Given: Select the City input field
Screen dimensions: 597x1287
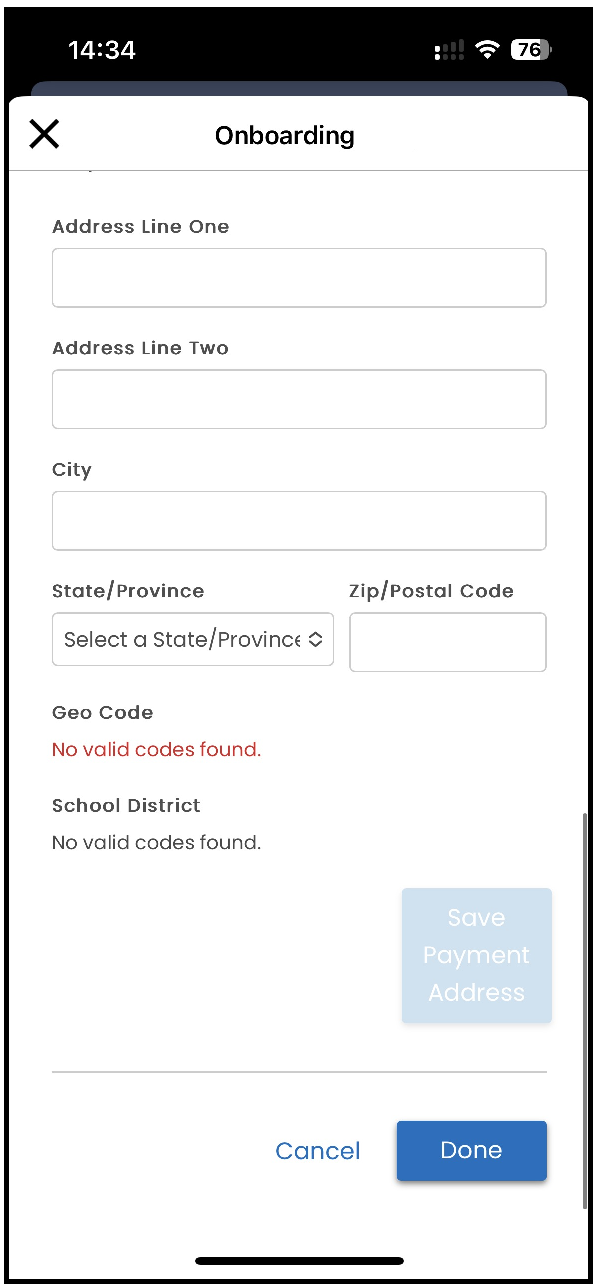Looking at the screenshot, I should point(299,521).
